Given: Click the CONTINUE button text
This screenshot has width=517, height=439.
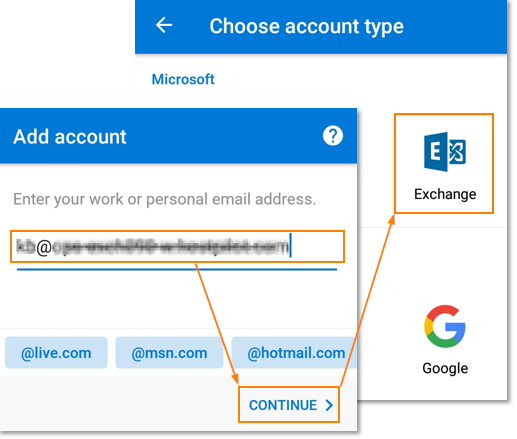Looking at the screenshot, I should (x=283, y=405).
